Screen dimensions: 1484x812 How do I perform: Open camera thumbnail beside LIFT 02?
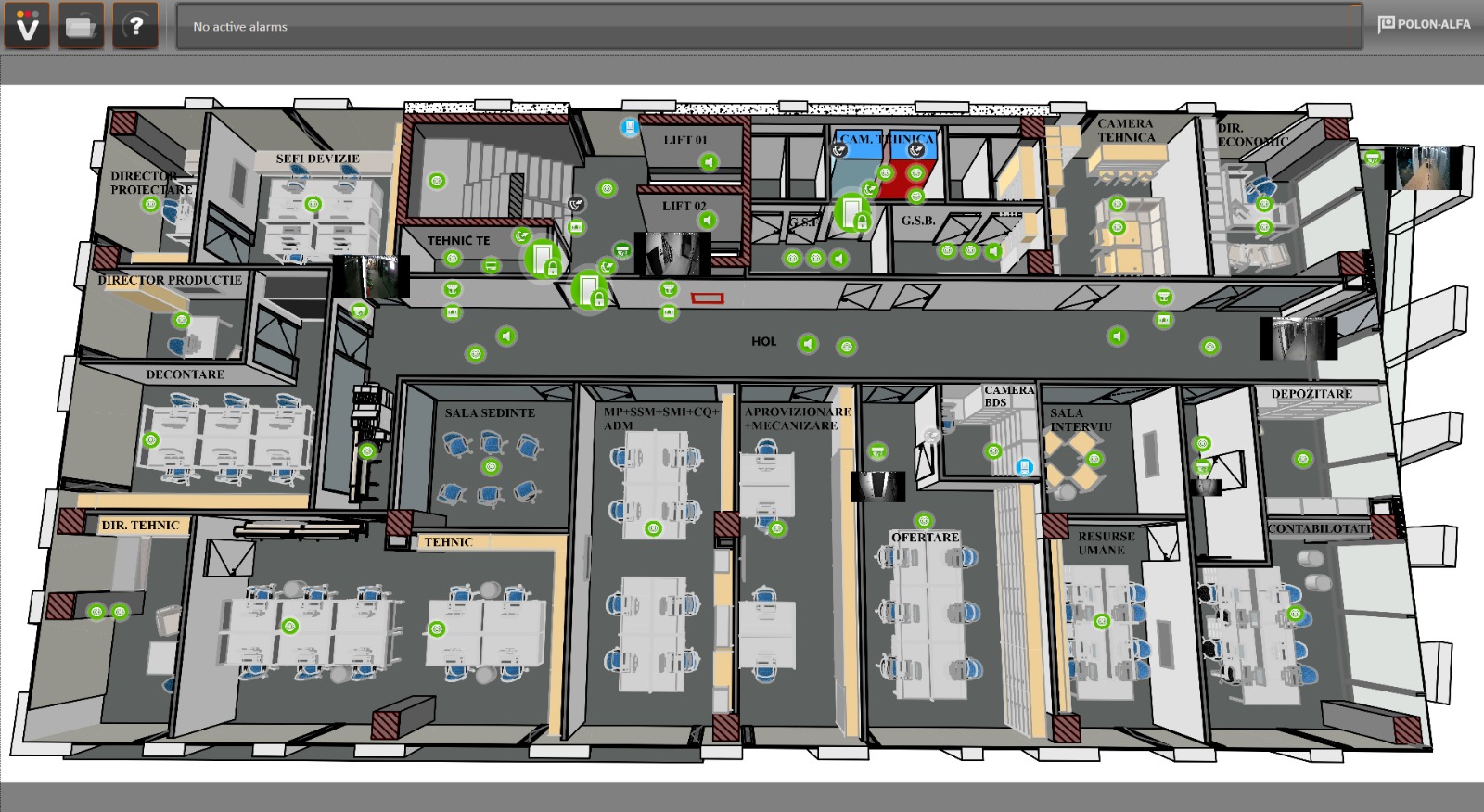tap(672, 253)
